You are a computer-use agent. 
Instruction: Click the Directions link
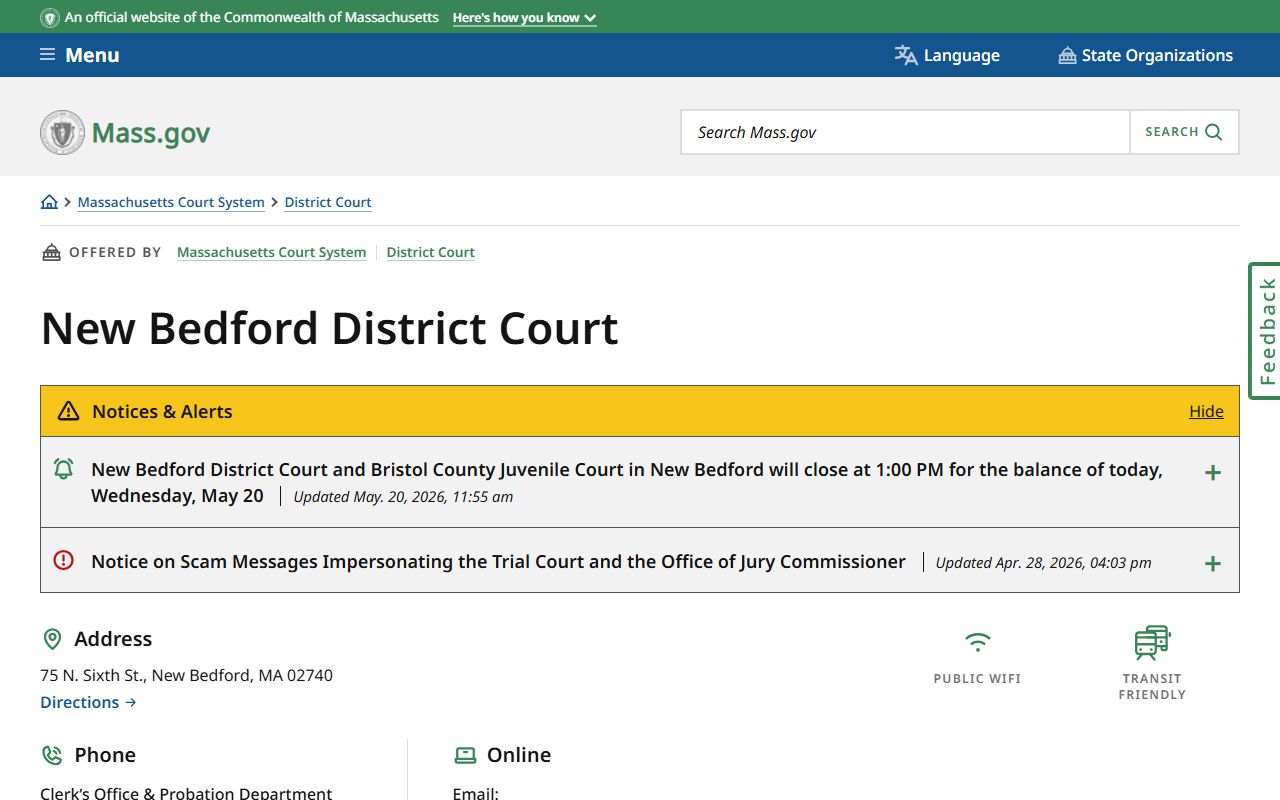(x=88, y=702)
